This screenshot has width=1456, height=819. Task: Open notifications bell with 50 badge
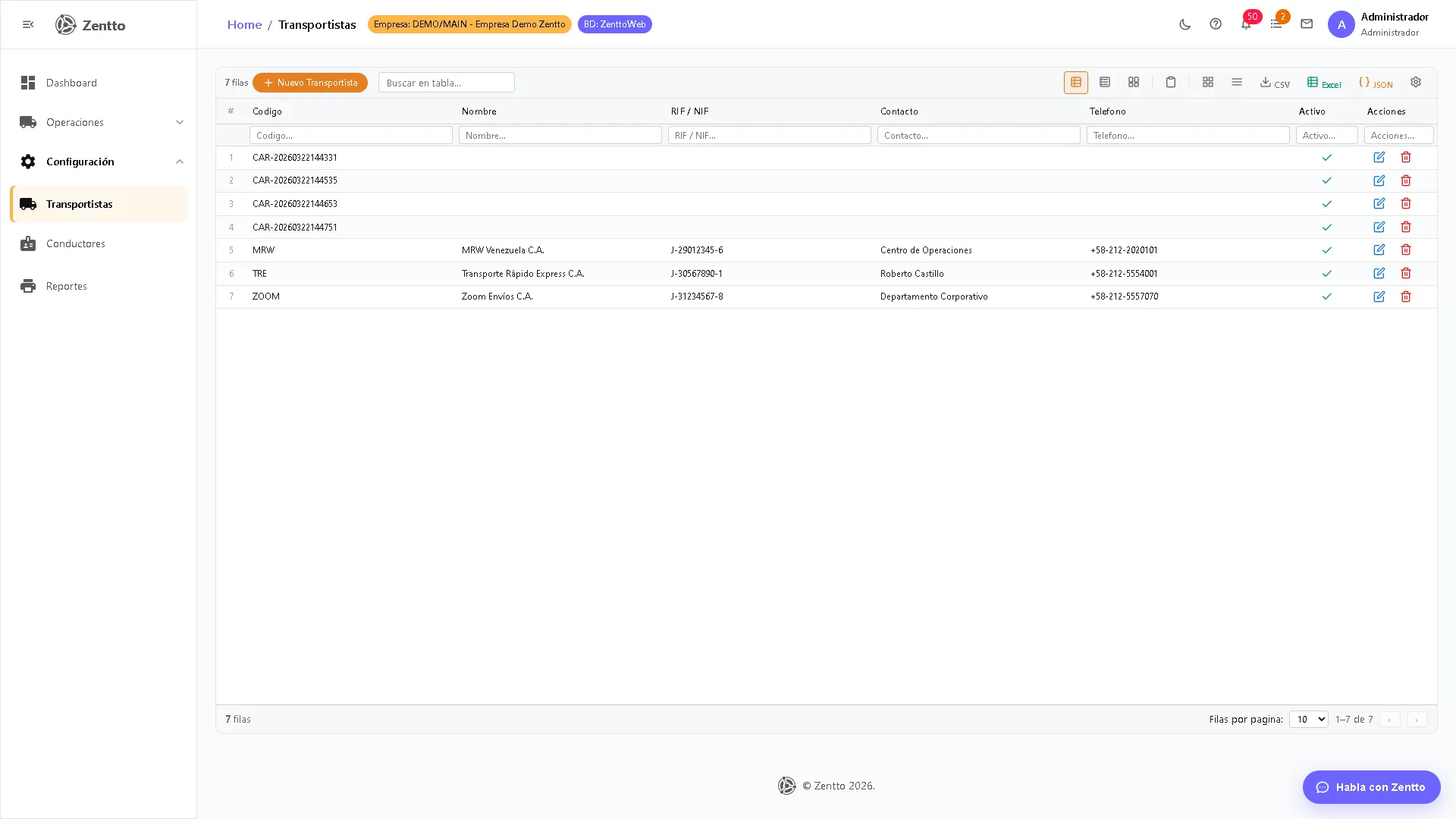pyautogui.click(x=1246, y=24)
